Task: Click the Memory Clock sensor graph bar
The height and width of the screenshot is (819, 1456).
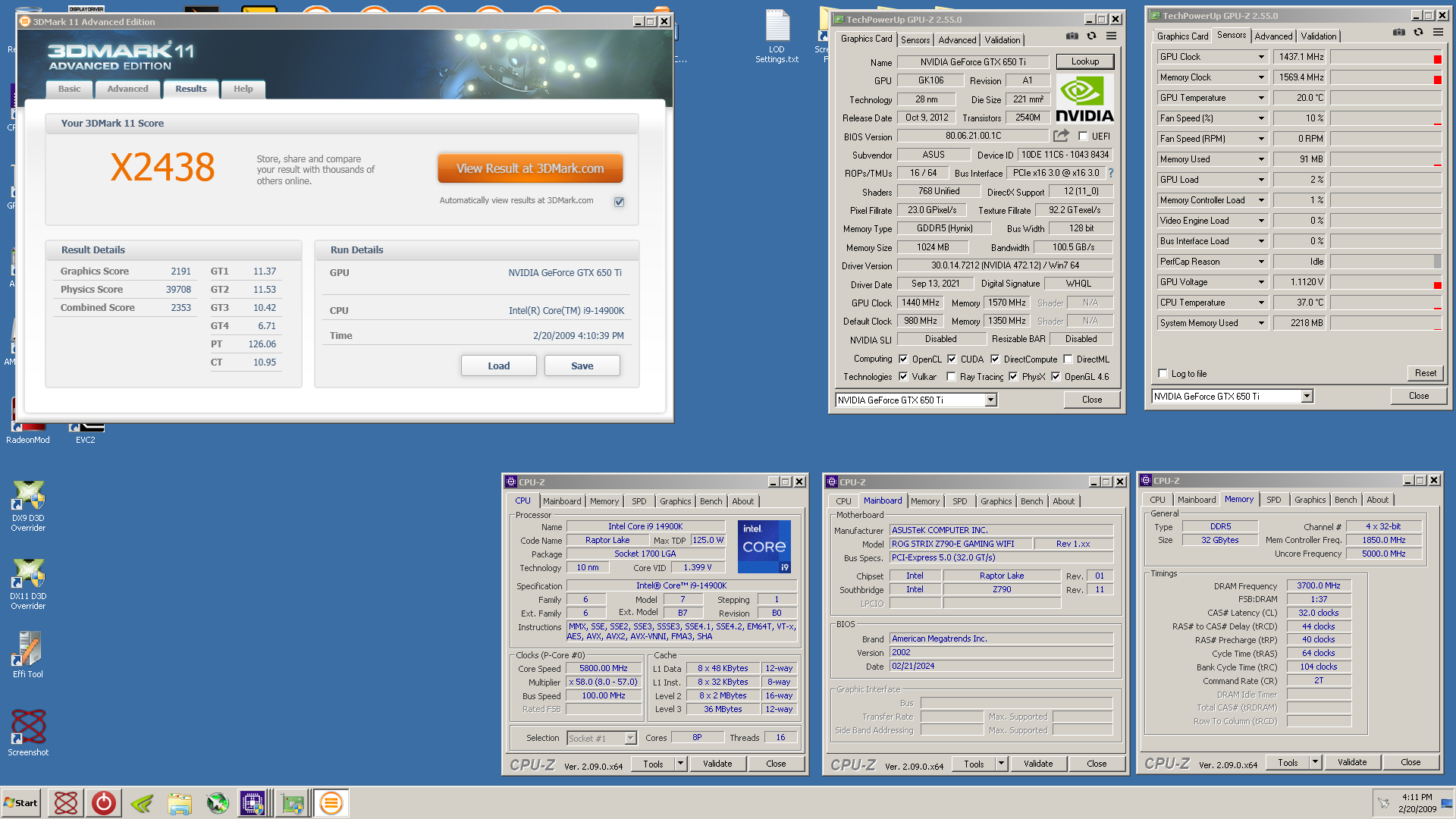Action: [x=1386, y=77]
